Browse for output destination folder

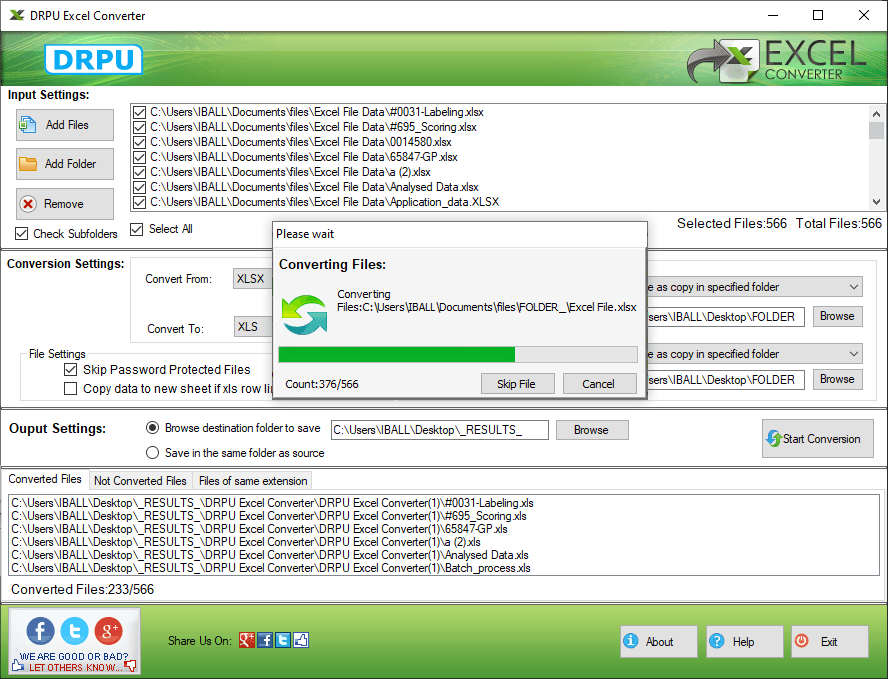(x=592, y=430)
